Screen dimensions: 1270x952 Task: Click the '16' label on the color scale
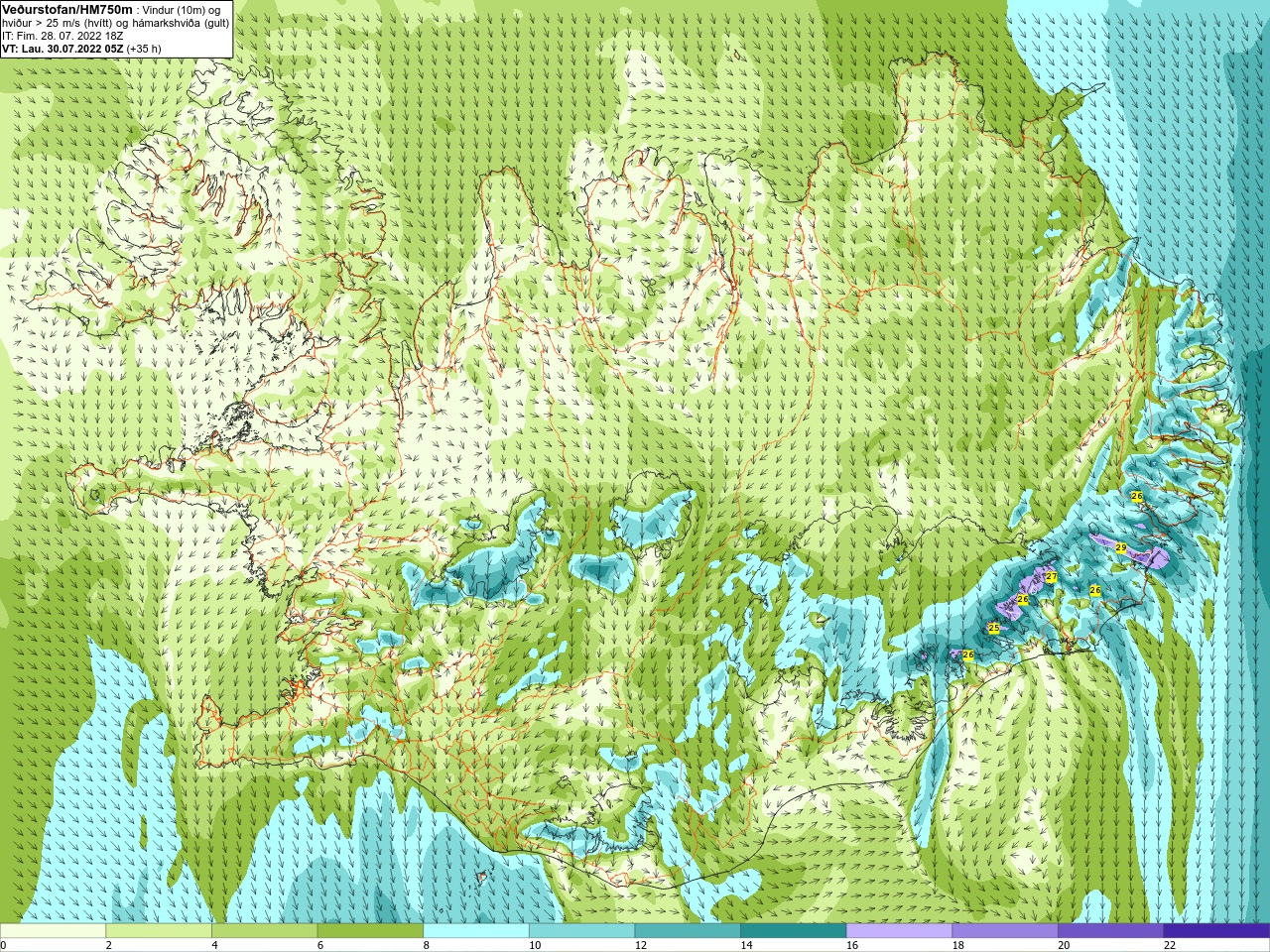pyautogui.click(x=852, y=945)
